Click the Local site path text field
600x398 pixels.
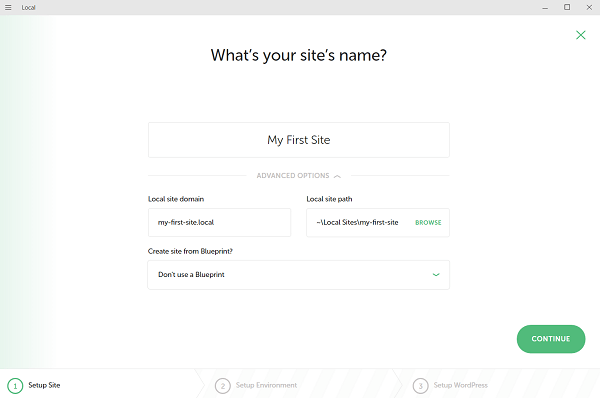point(357,223)
